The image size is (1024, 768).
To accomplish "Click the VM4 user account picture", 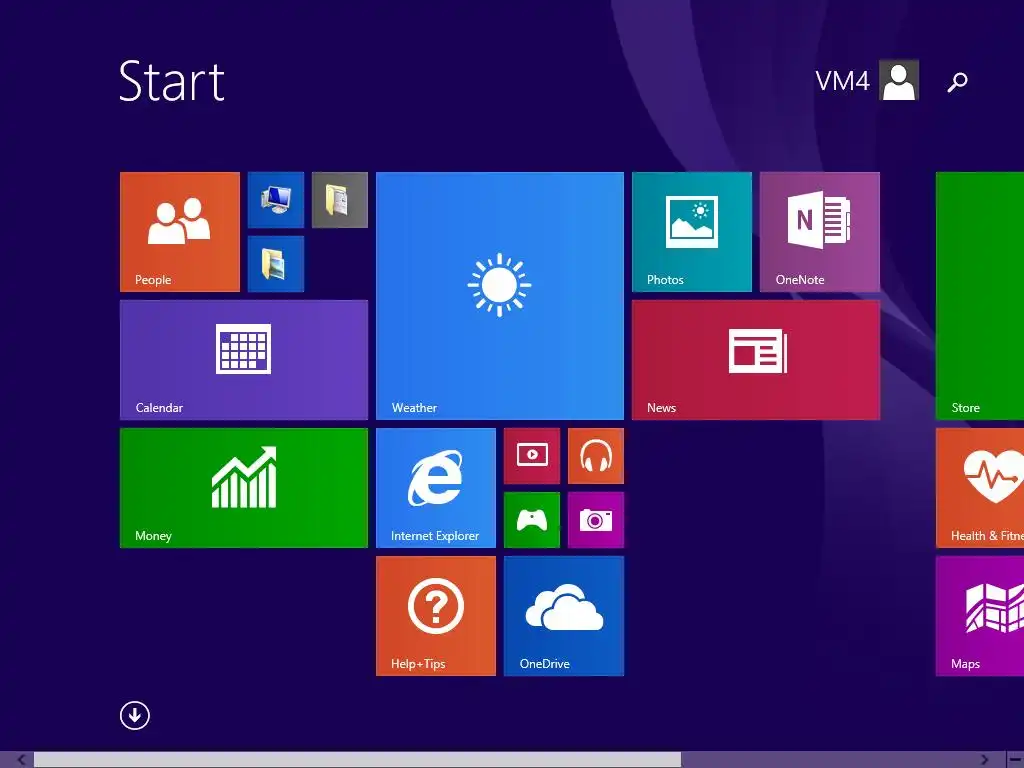I will click(x=899, y=80).
